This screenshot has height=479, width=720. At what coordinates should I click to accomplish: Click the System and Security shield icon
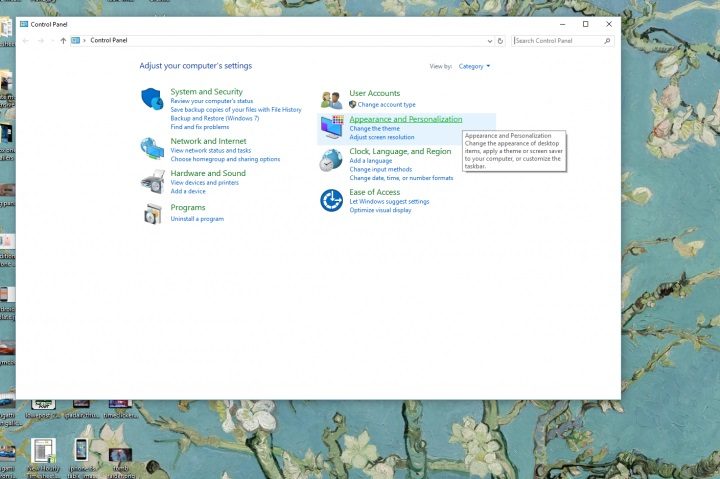152,99
